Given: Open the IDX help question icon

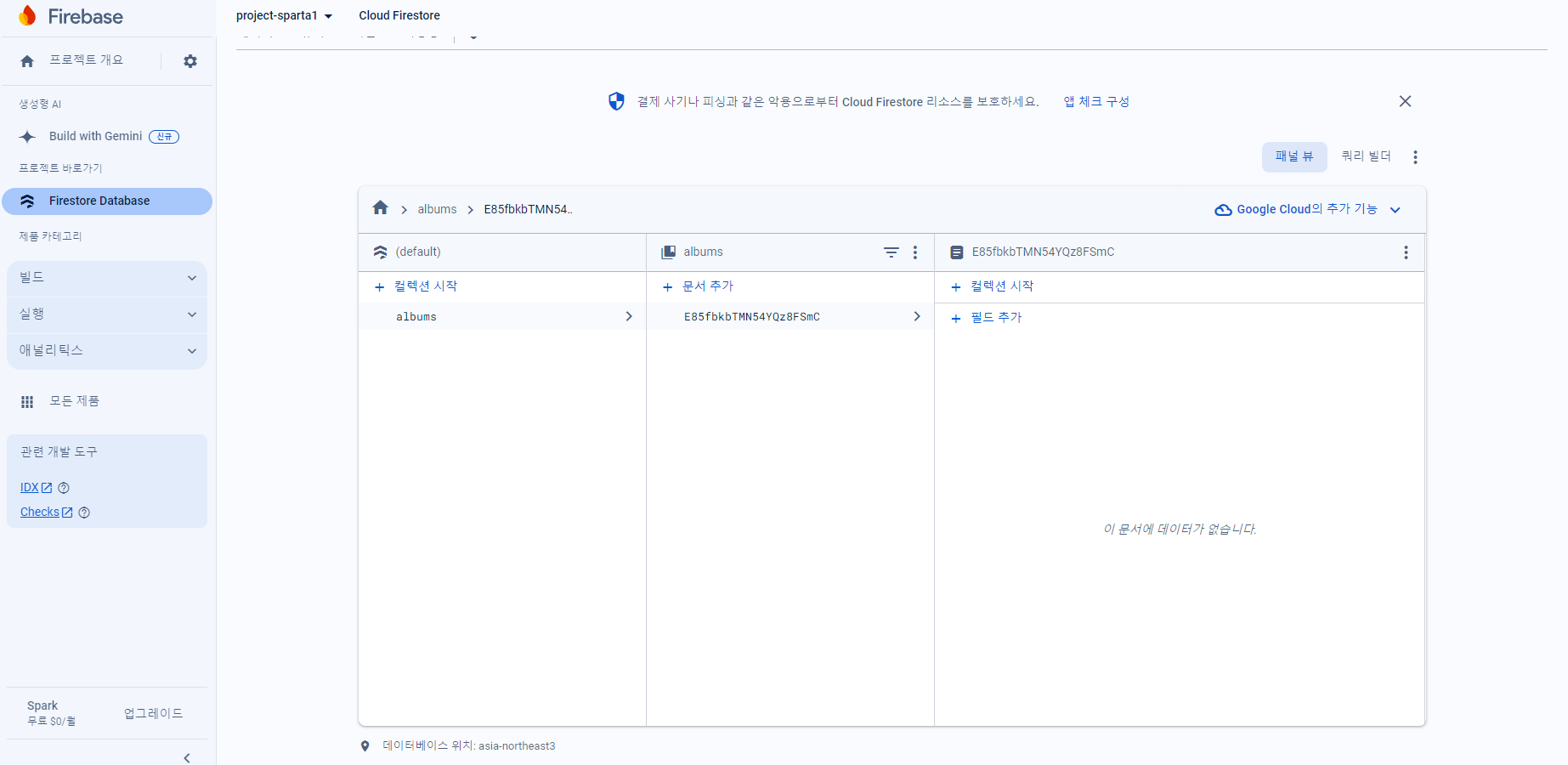Looking at the screenshot, I should point(64,488).
